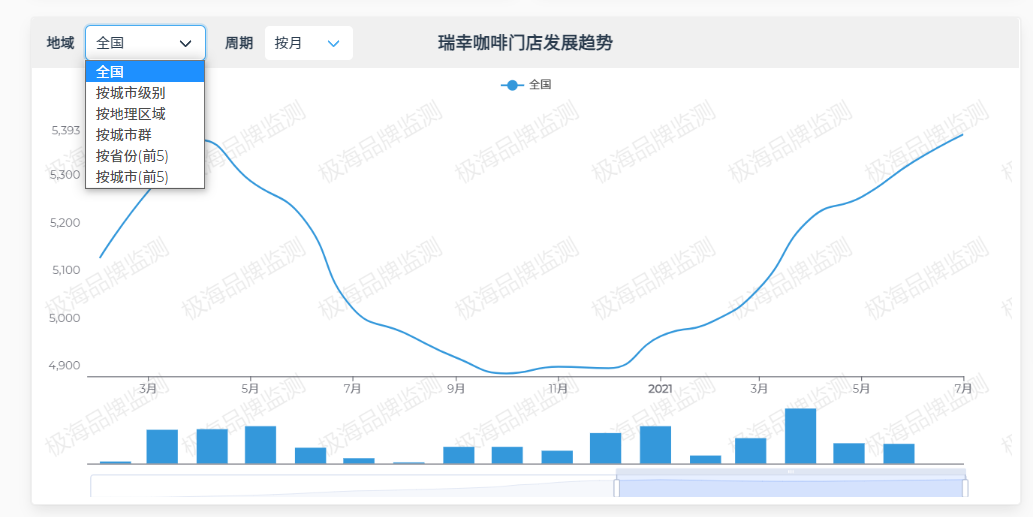Choose 按地理区域 from the dropdown list
This screenshot has width=1033, height=517.
[x=145, y=114]
